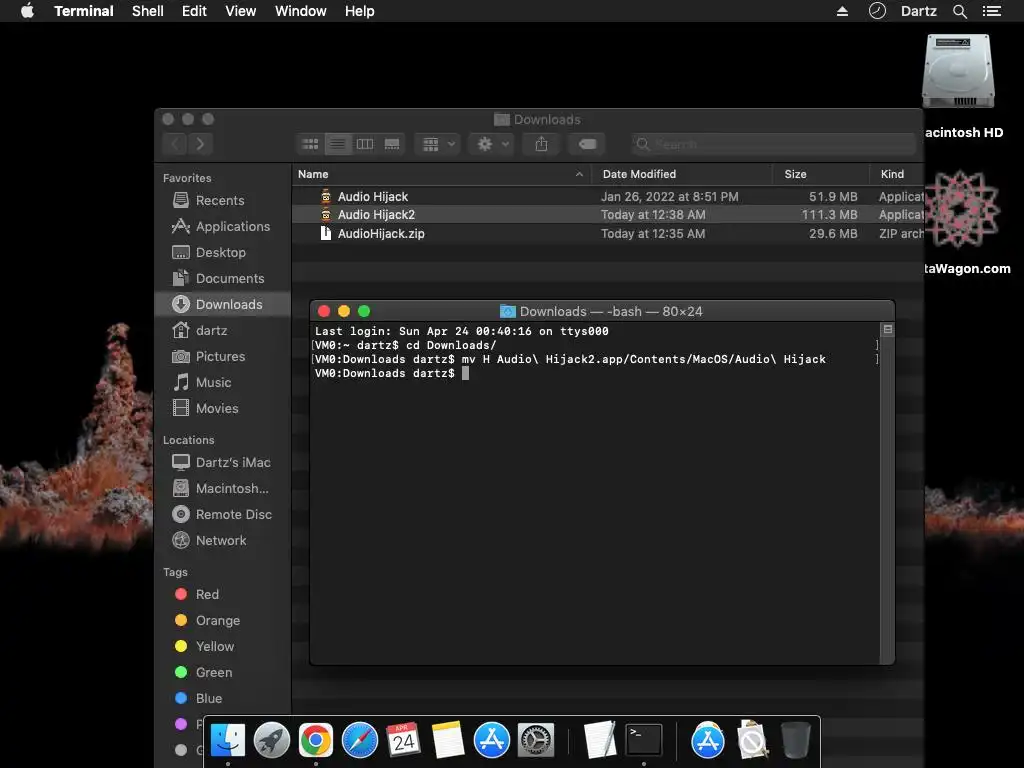Click the Finder Share button
The height and width of the screenshot is (768, 1024).
541,144
